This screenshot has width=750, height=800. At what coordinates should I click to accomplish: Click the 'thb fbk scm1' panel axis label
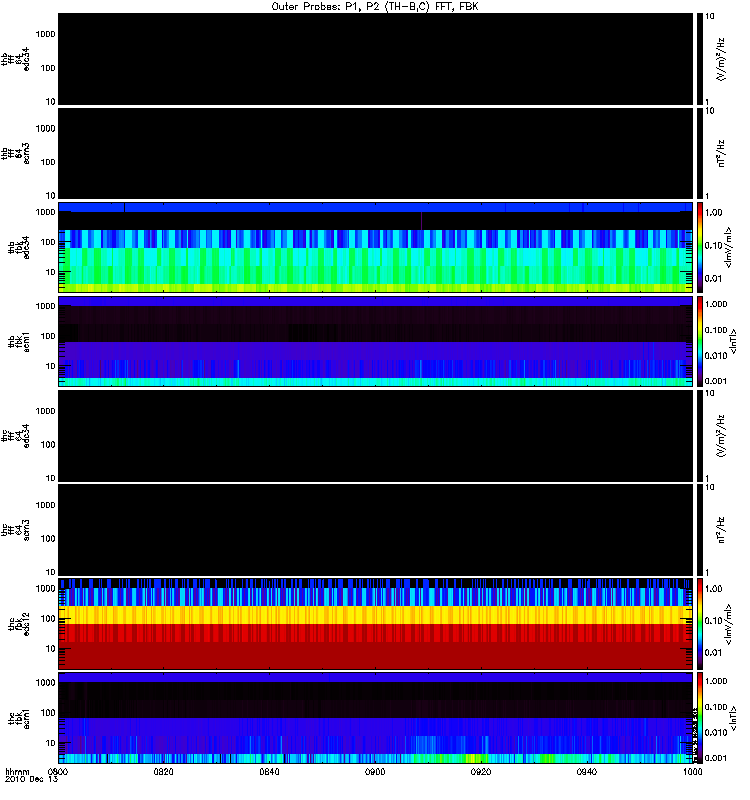(19, 342)
